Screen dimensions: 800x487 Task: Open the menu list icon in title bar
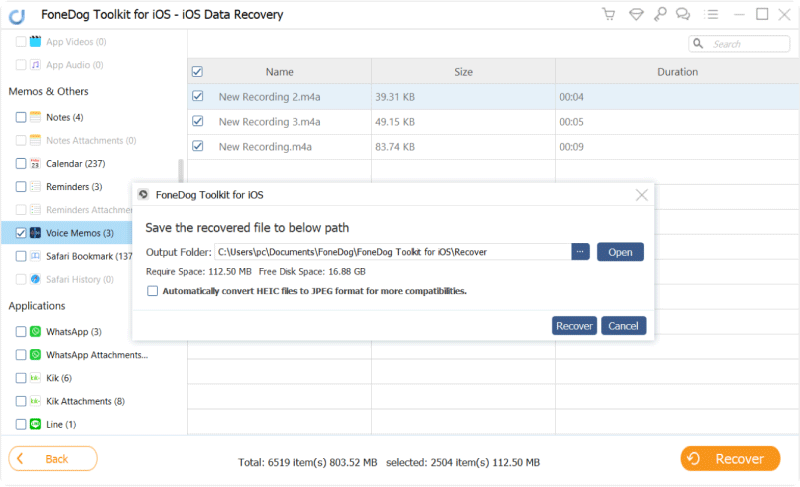[711, 14]
